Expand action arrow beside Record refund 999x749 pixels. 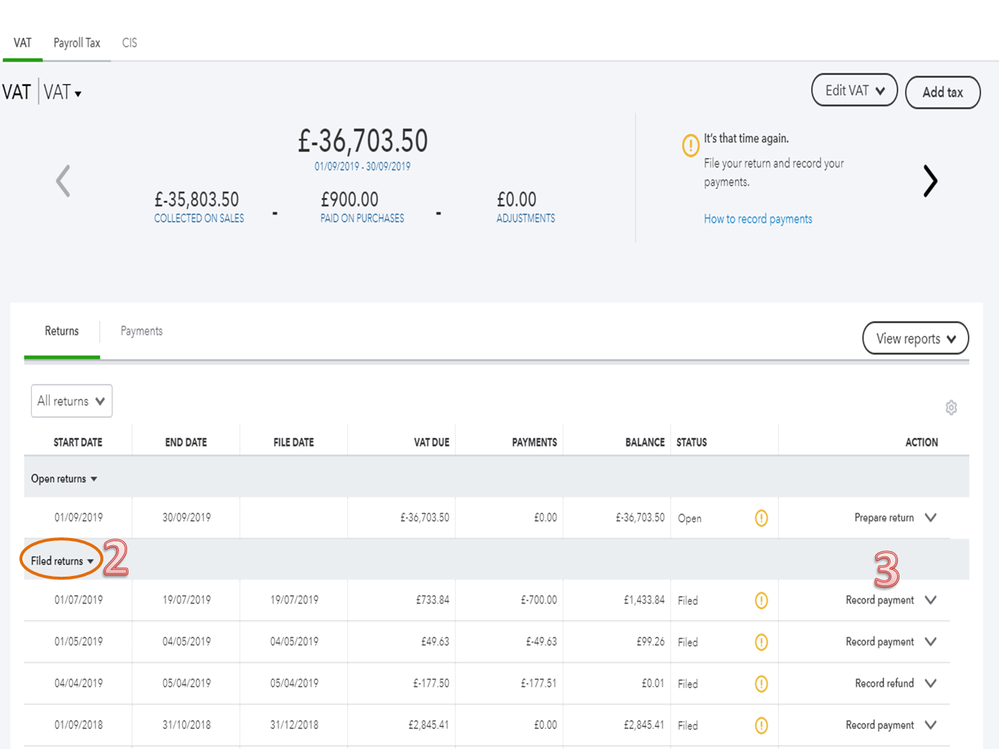[930, 683]
